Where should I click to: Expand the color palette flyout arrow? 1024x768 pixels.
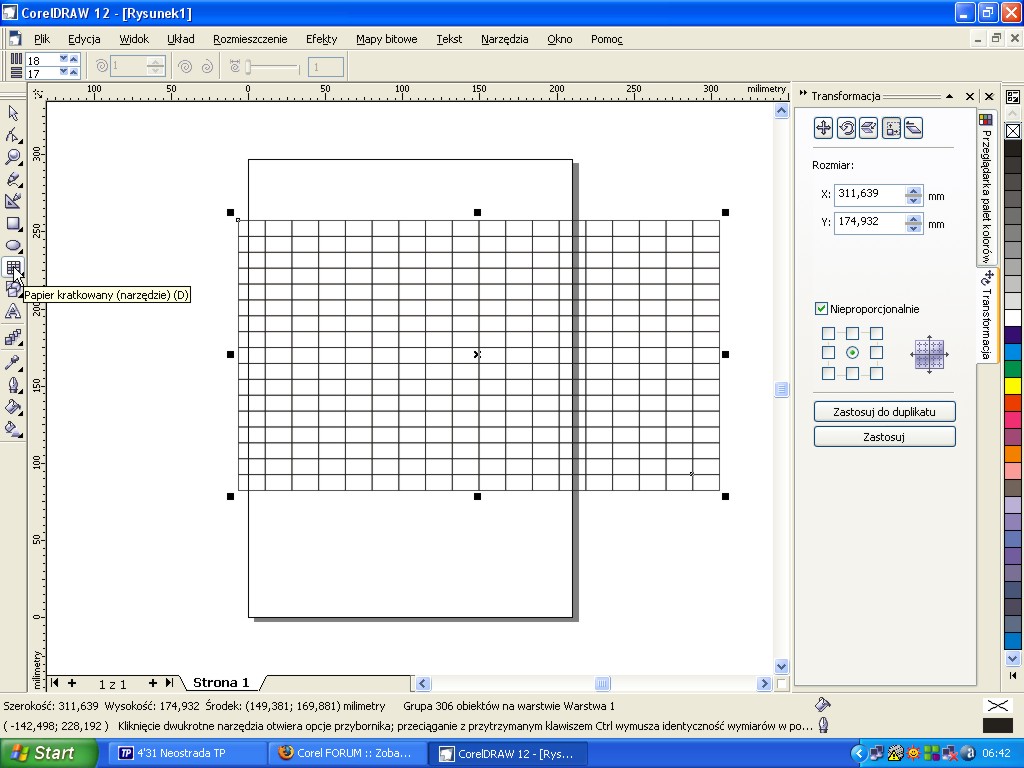pyautogui.click(x=1012, y=661)
